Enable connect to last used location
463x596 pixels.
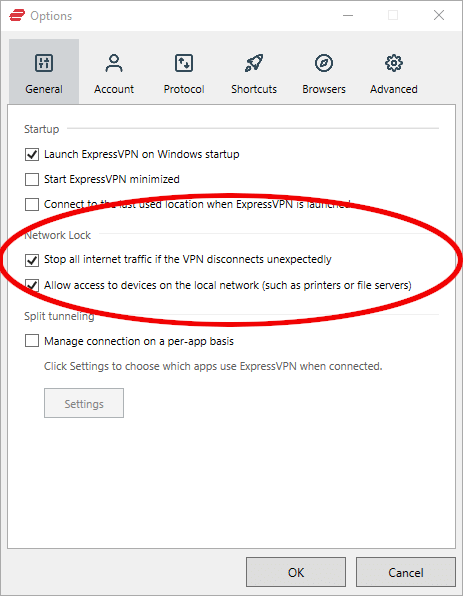point(32,204)
